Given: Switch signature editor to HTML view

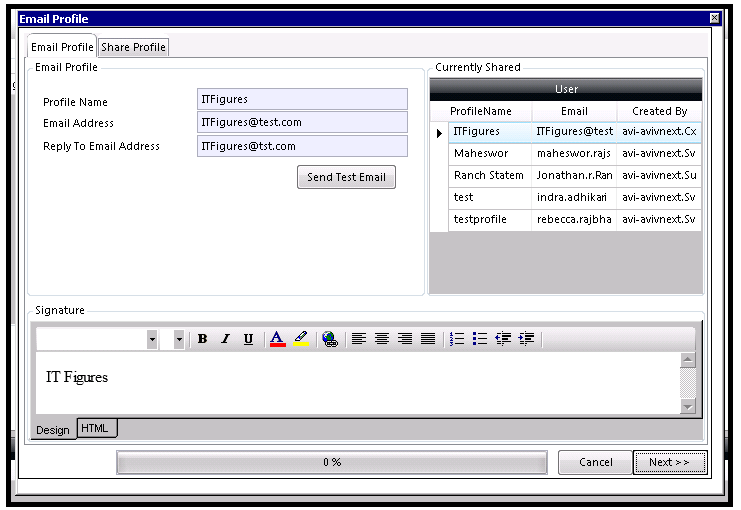Looking at the screenshot, I should pos(96,428).
